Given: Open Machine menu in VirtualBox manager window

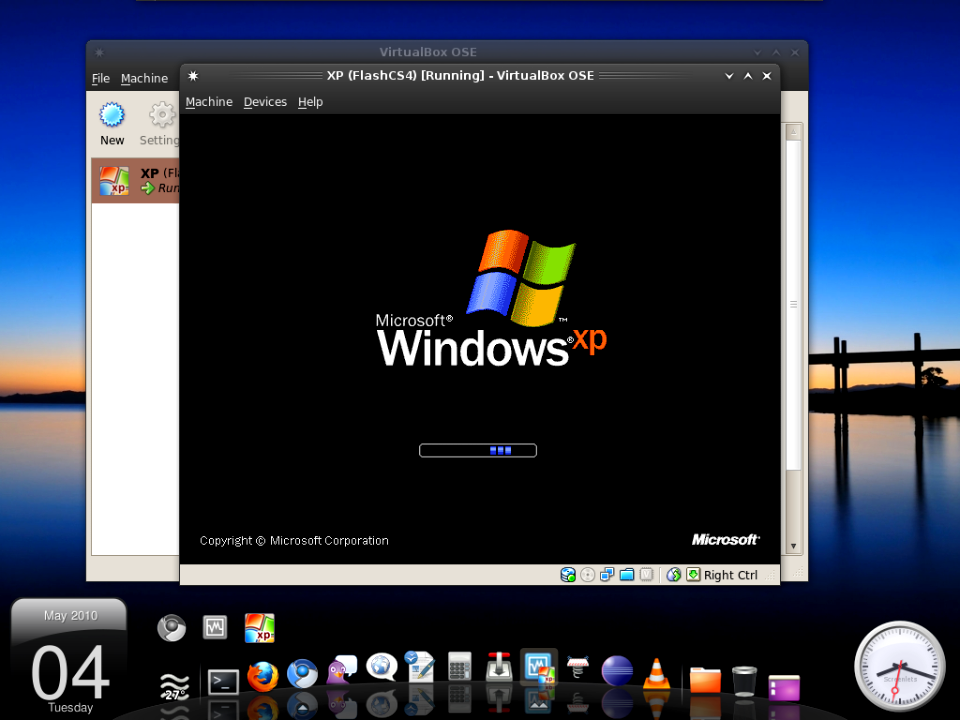Looking at the screenshot, I should point(144,78).
